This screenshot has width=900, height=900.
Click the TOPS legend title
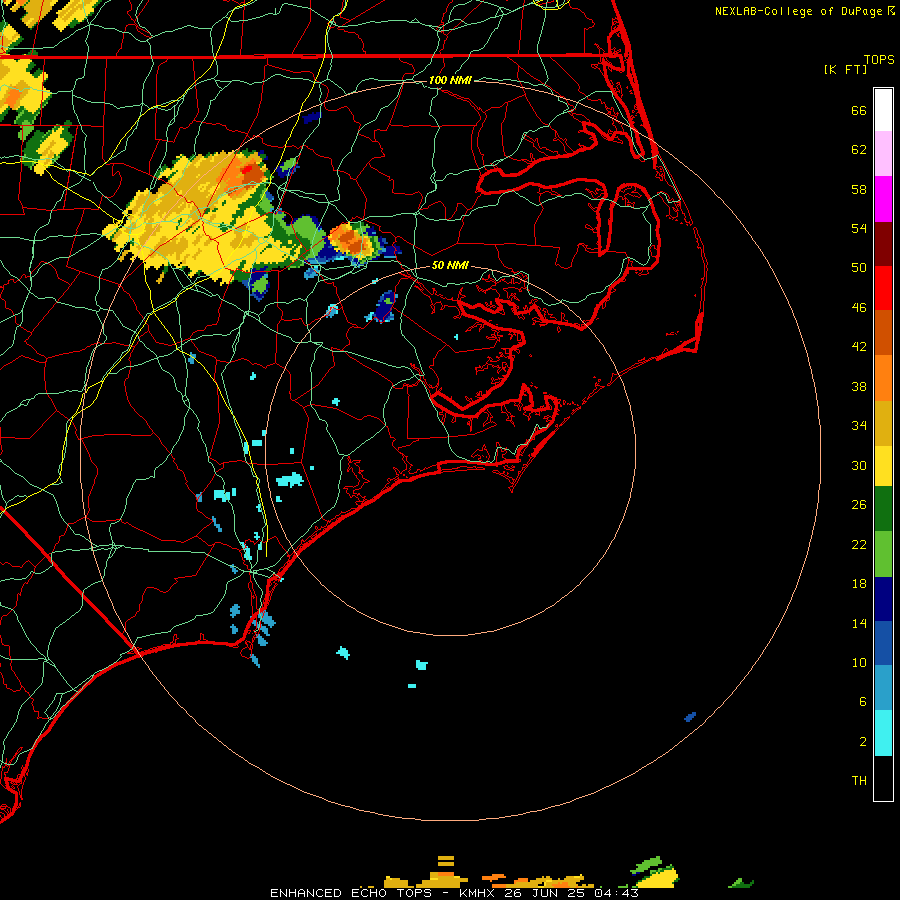pos(879,59)
